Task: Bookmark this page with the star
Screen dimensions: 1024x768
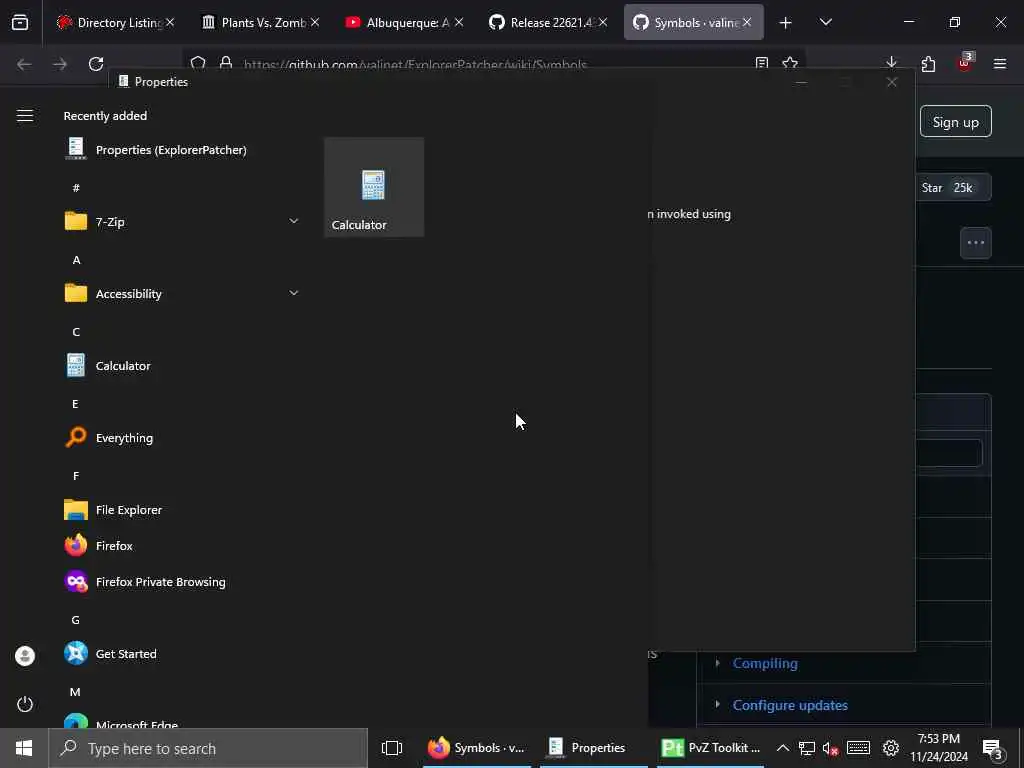Action: click(x=790, y=63)
